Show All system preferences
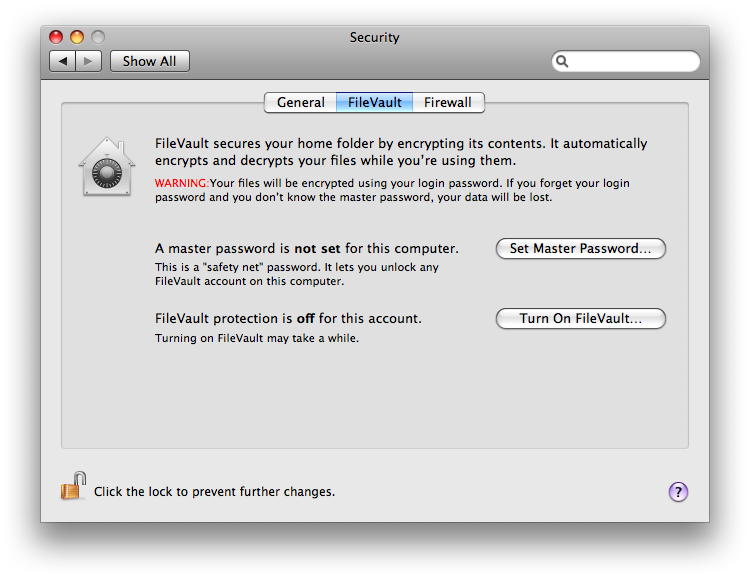 coord(150,61)
